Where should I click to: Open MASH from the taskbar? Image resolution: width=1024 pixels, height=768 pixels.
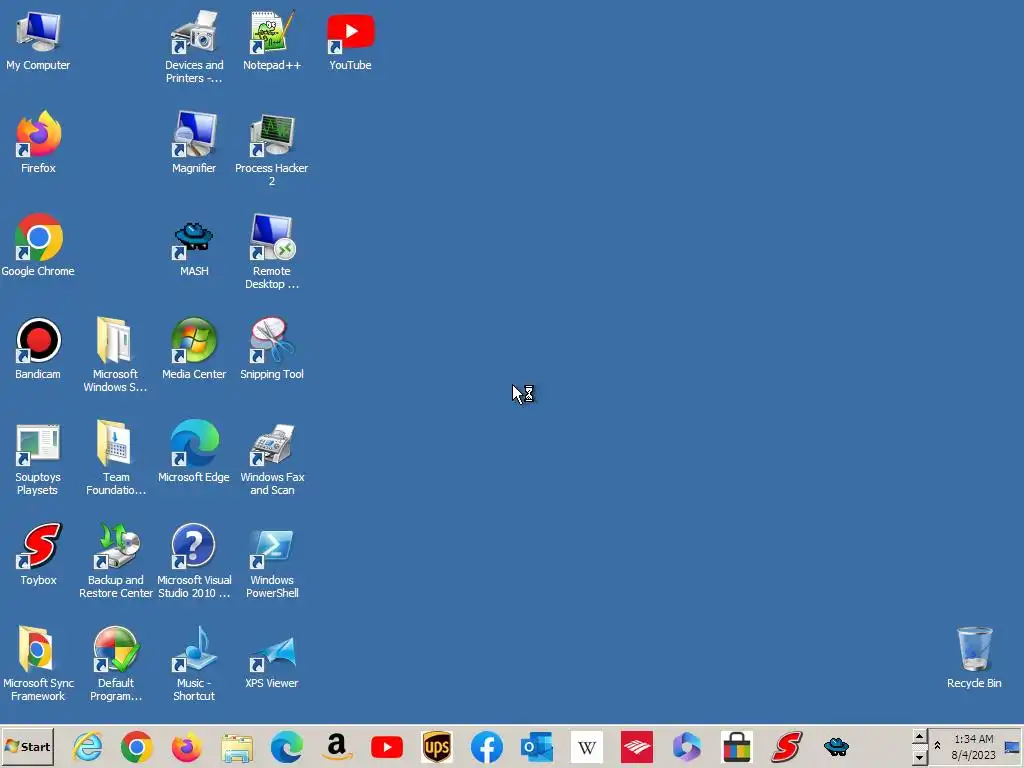click(837, 746)
